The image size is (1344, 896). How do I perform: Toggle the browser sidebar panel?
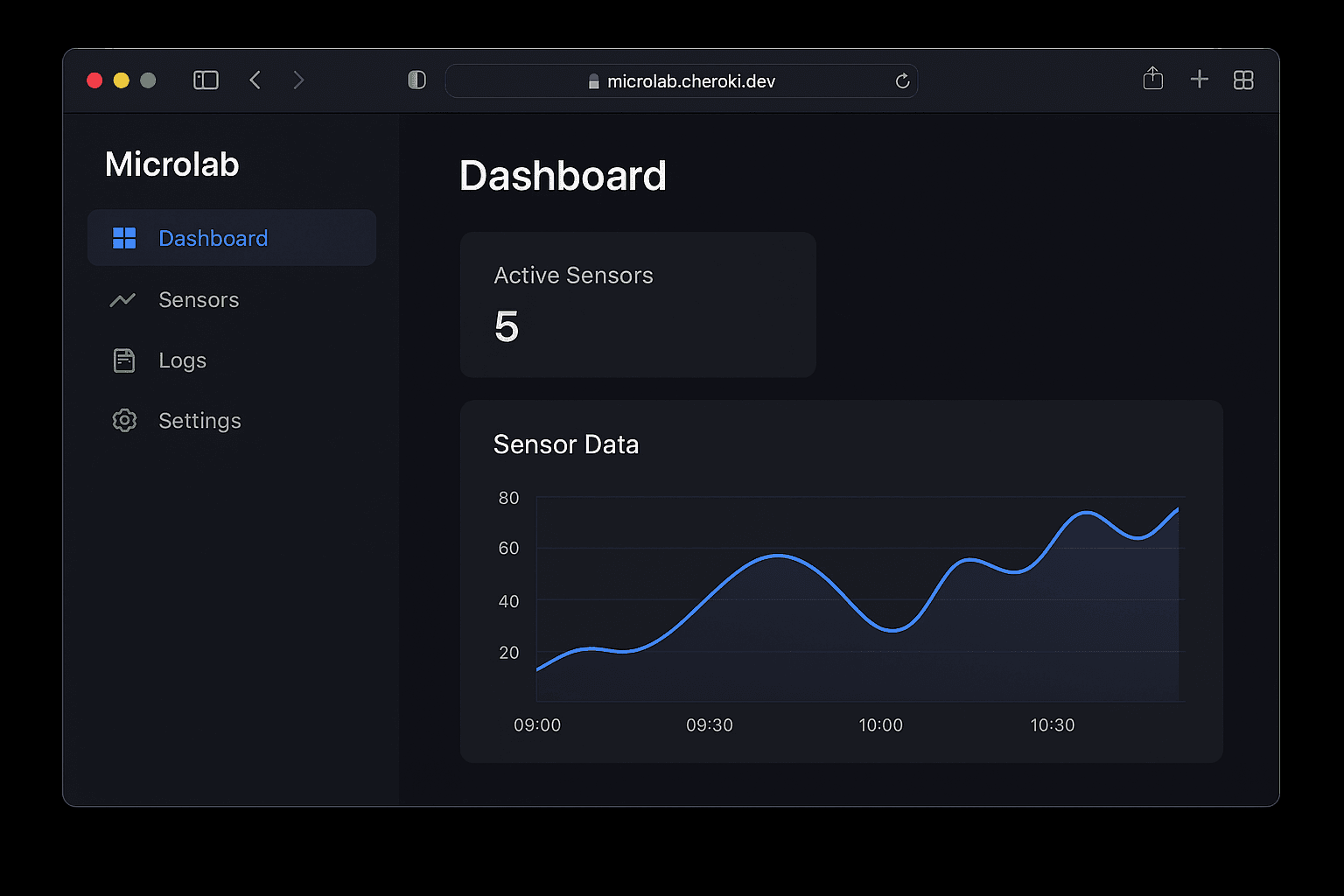point(206,80)
